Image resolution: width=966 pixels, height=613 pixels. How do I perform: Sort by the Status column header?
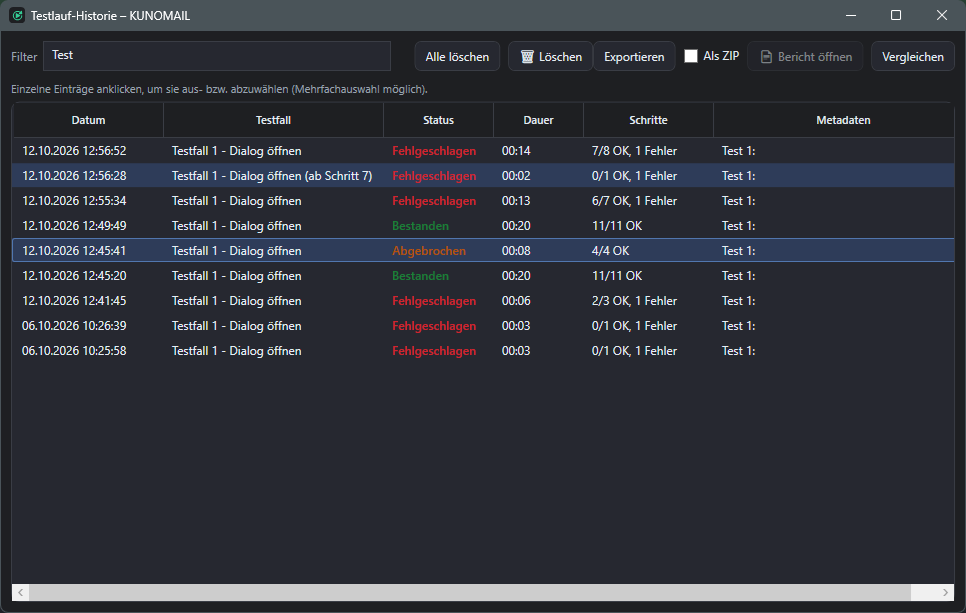439,120
